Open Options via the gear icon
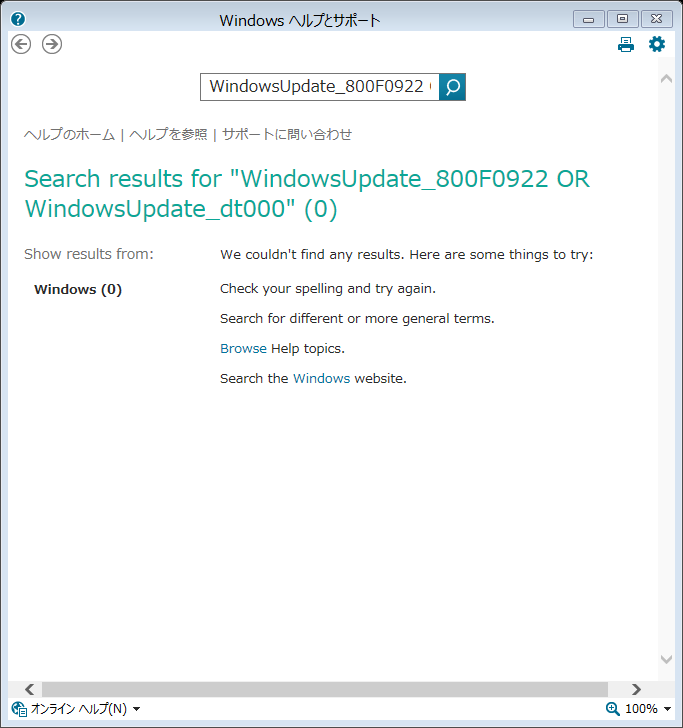 [x=657, y=44]
